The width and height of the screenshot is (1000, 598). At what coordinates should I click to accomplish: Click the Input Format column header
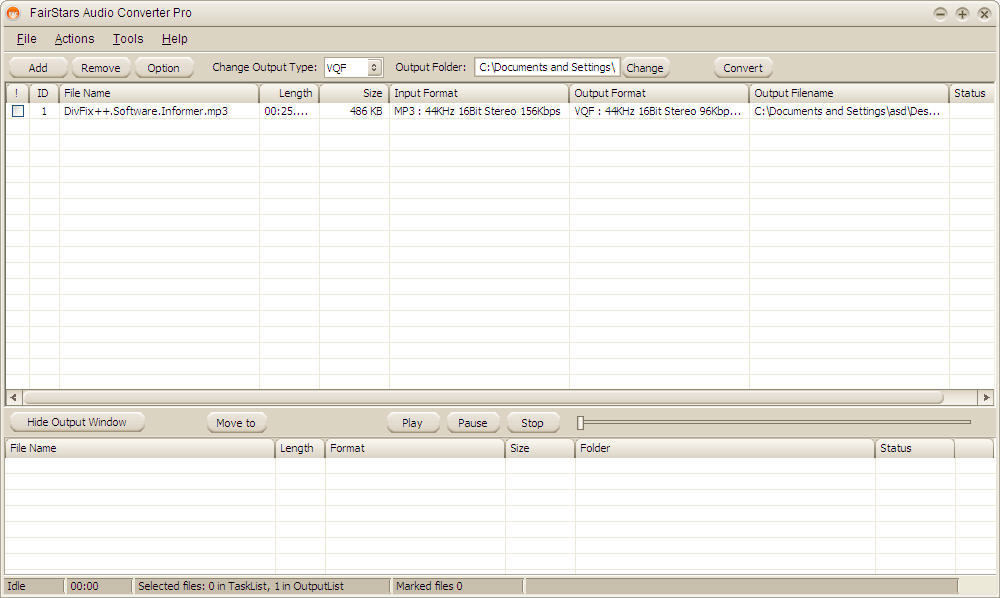pos(478,93)
